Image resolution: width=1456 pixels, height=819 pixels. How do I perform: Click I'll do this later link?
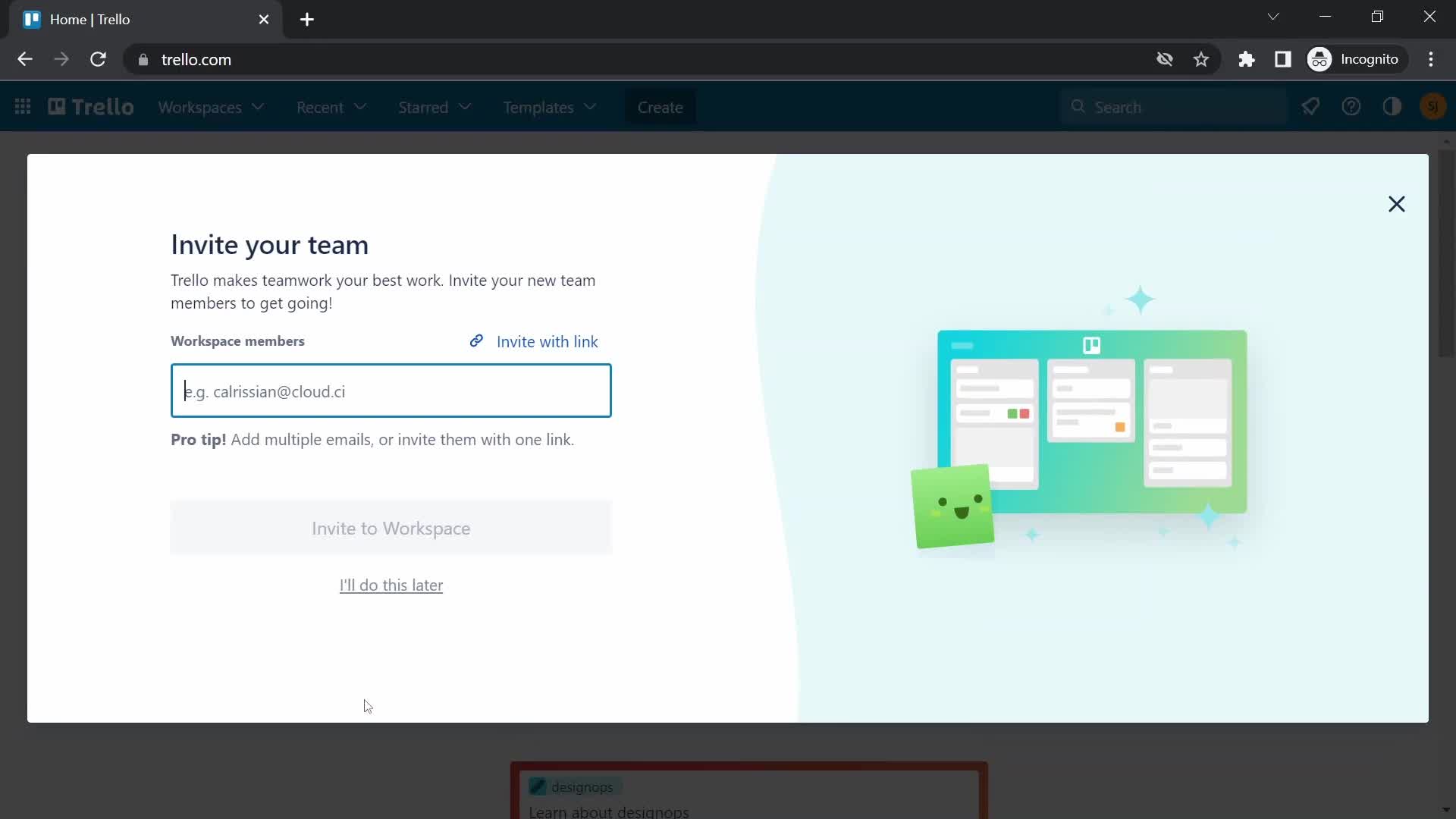click(x=391, y=585)
